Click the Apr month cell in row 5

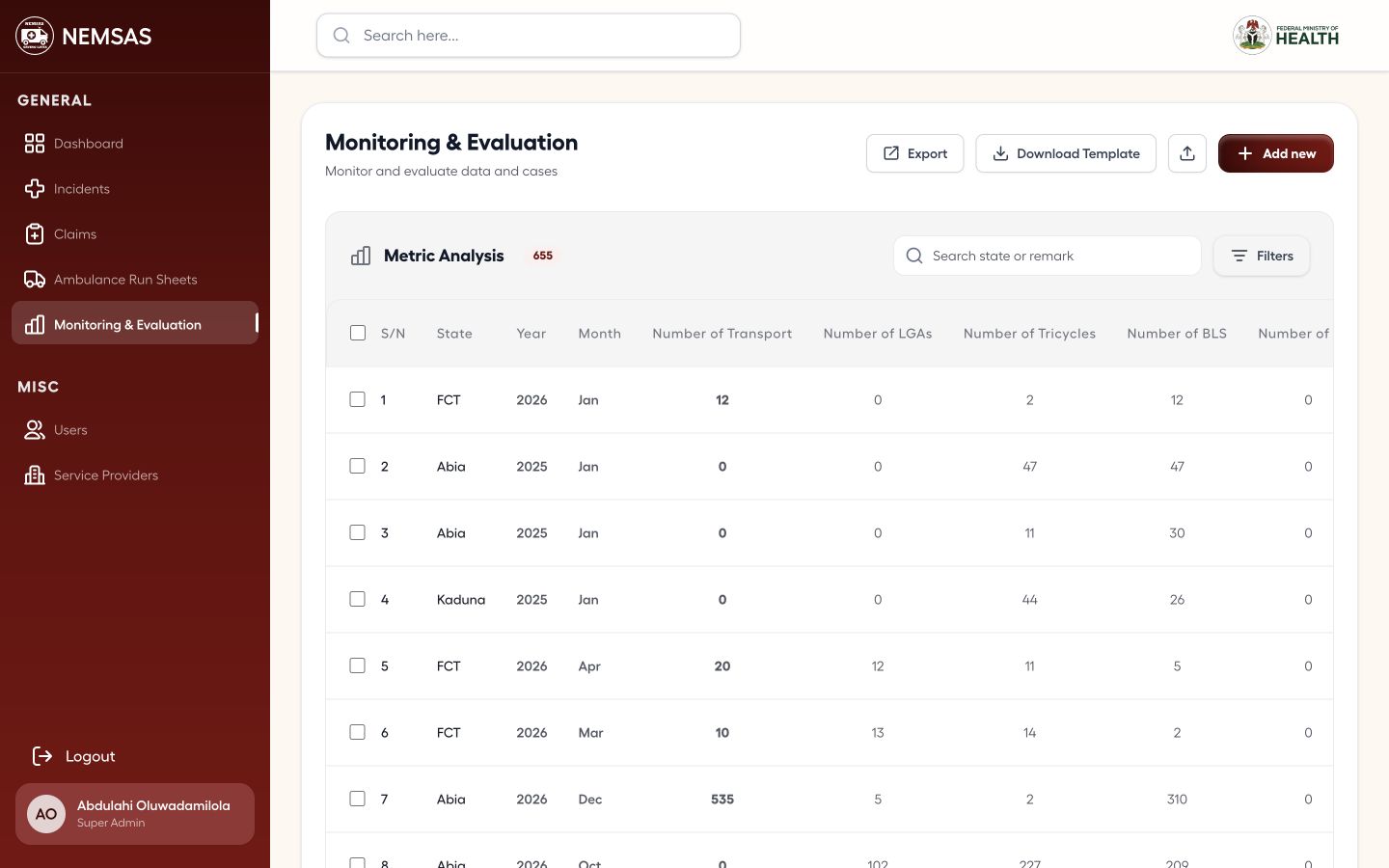tap(589, 666)
